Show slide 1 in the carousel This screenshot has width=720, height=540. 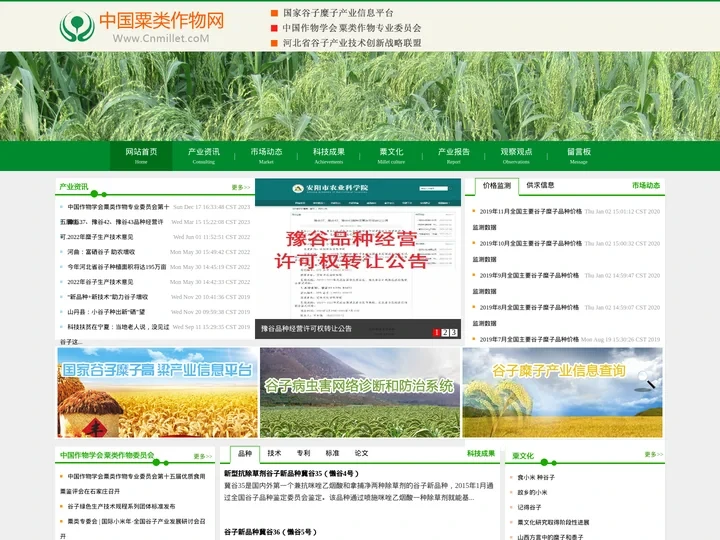click(x=437, y=332)
